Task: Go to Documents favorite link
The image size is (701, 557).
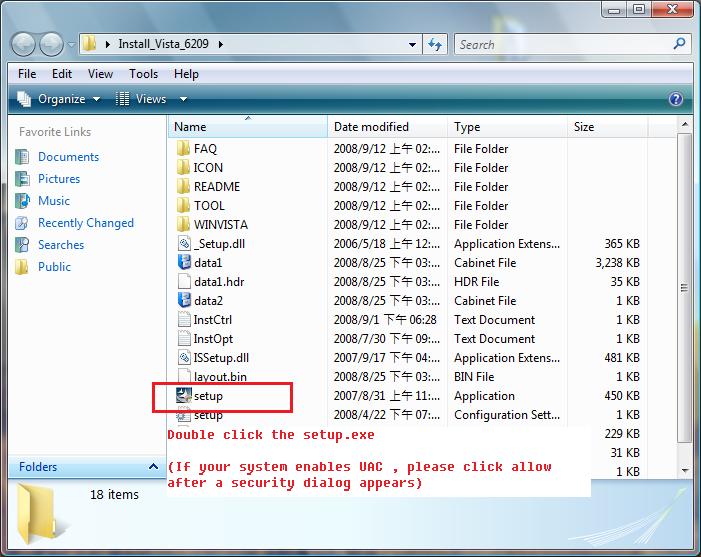Action: [x=68, y=157]
